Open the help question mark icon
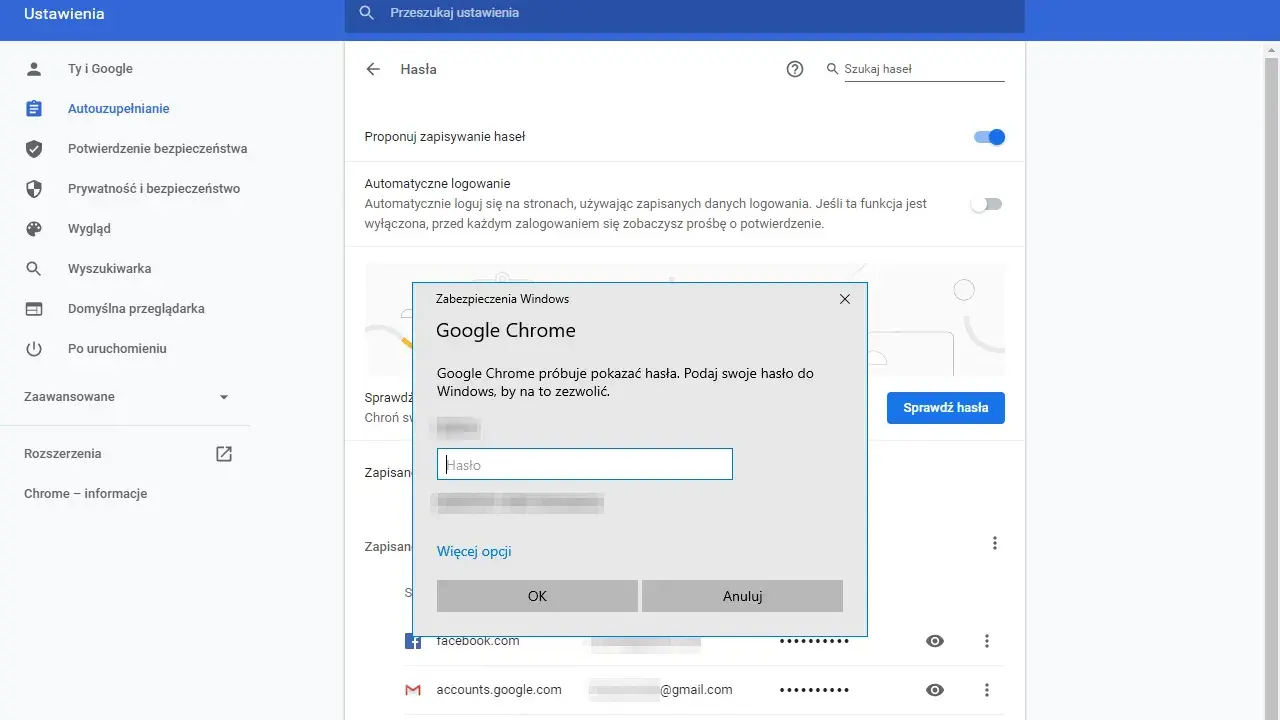1280x720 pixels. 795,69
